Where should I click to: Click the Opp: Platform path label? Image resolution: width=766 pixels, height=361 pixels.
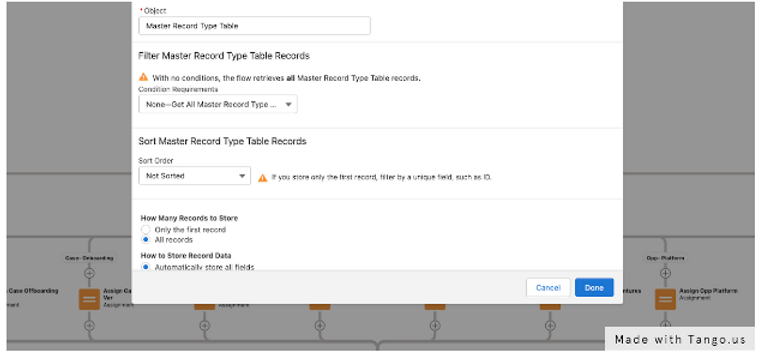click(x=665, y=257)
